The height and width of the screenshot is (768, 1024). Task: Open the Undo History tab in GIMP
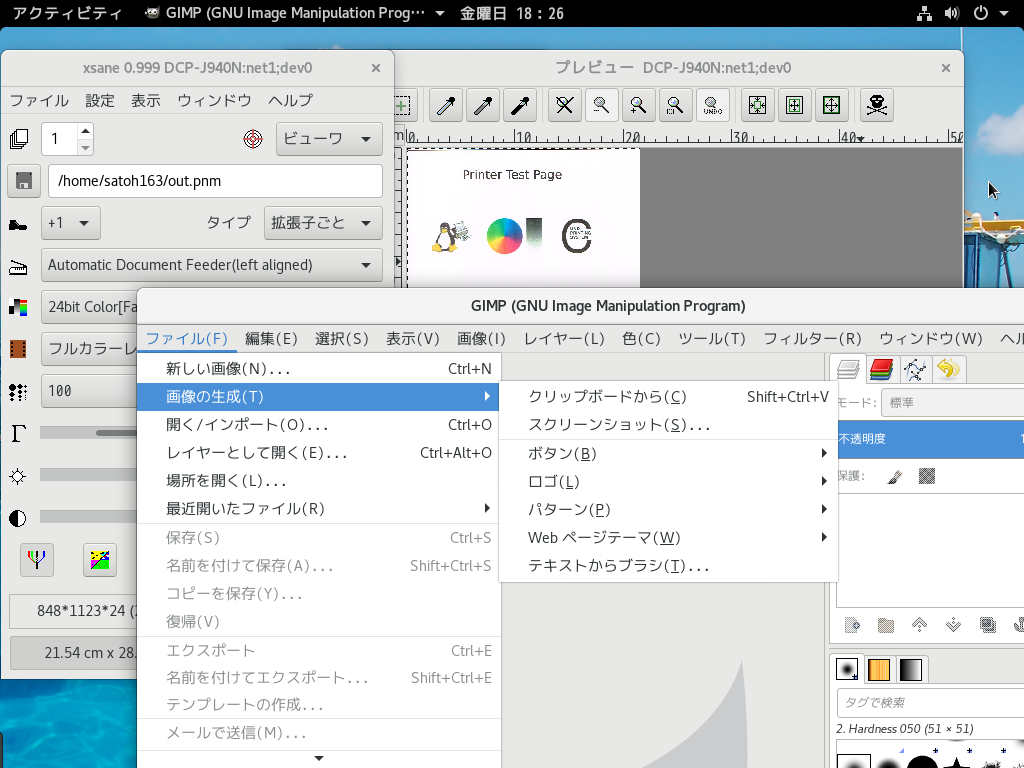coord(948,370)
